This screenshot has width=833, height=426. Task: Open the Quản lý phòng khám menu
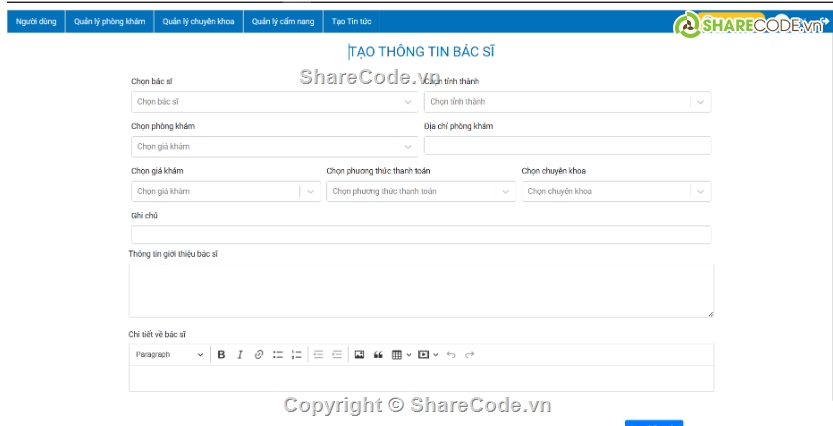110,21
